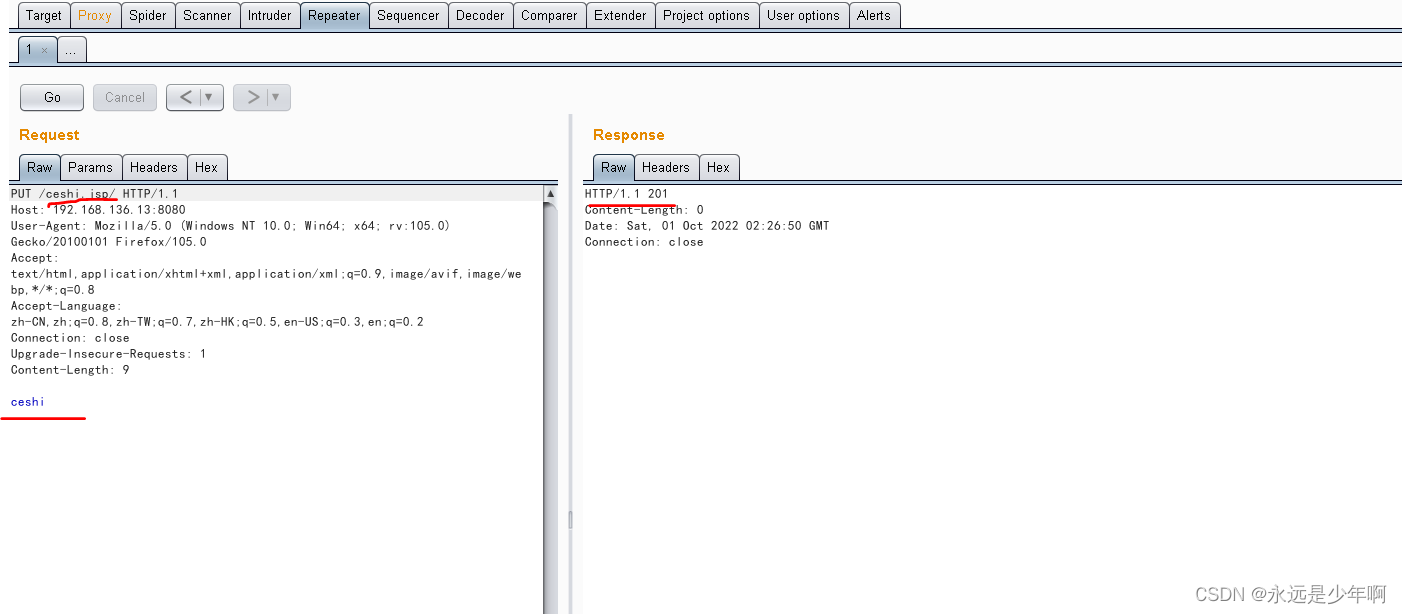The height and width of the screenshot is (614, 1402).
Task: Open the Project options tab
Action: [x=706, y=15]
